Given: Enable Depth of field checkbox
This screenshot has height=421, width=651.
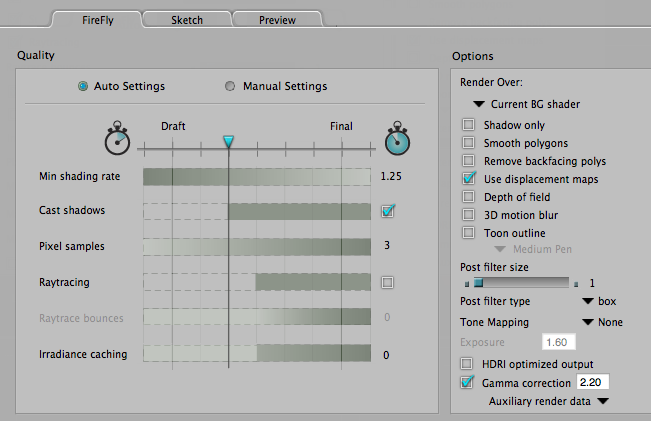Looking at the screenshot, I should coord(469,196).
